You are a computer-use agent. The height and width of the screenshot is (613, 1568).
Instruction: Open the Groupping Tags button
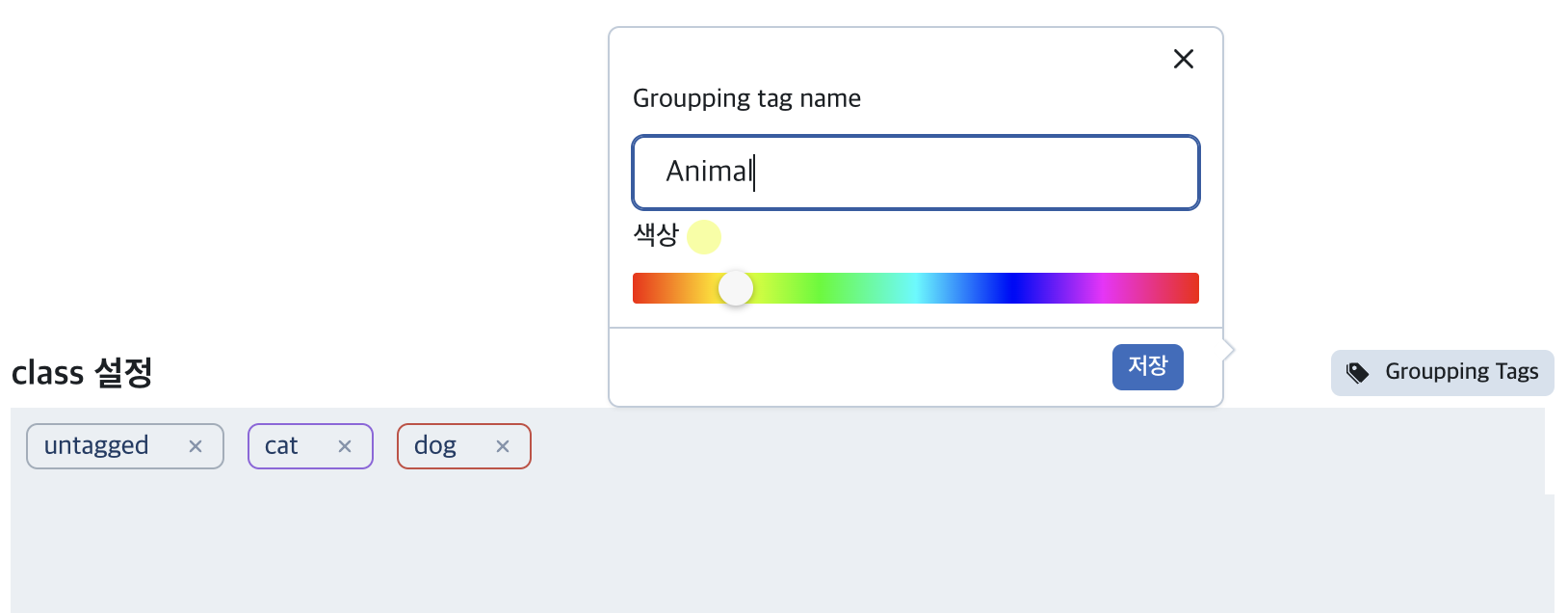1442,373
